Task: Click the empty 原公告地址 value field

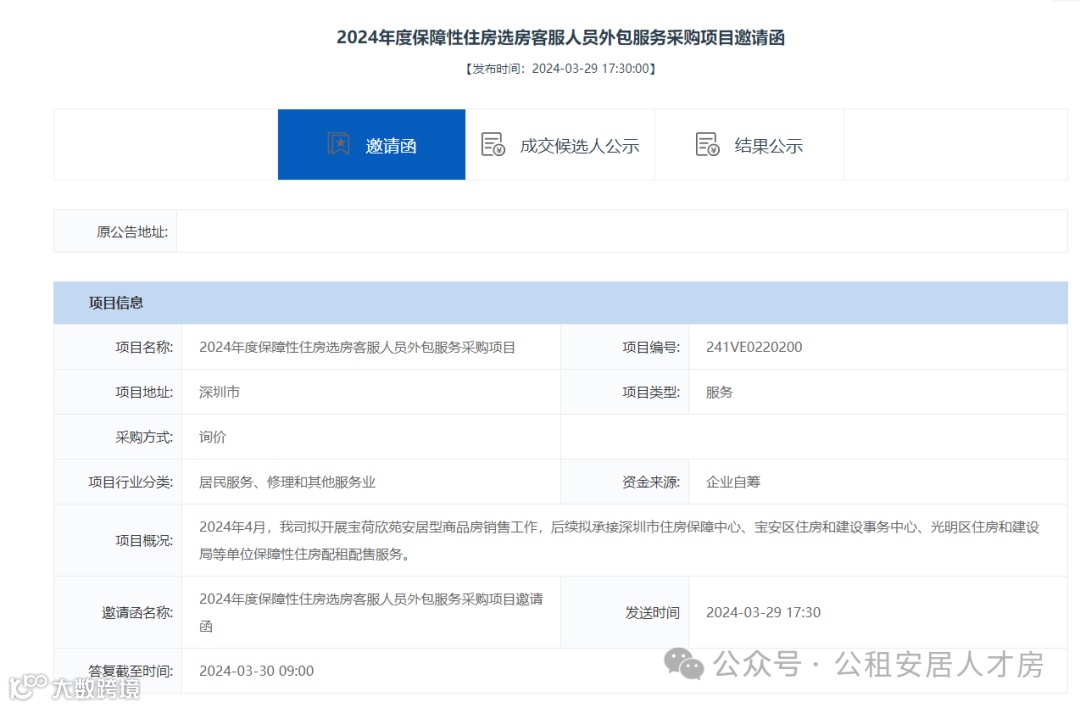Action: [x=622, y=231]
